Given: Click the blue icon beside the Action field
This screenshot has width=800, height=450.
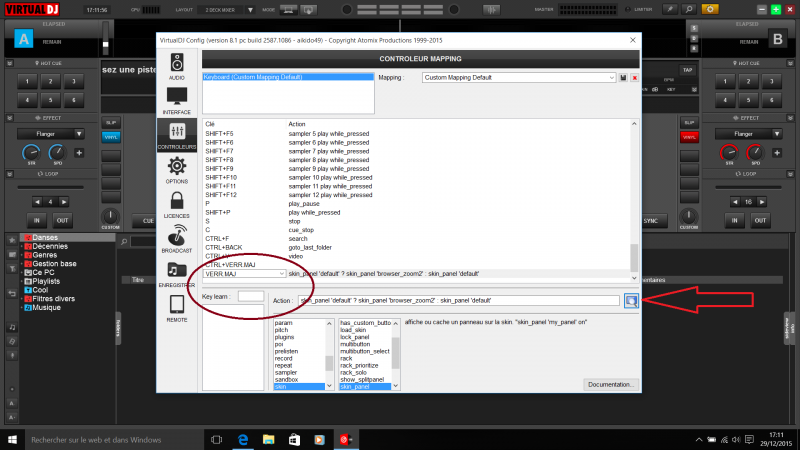Looking at the screenshot, I should coord(631,299).
